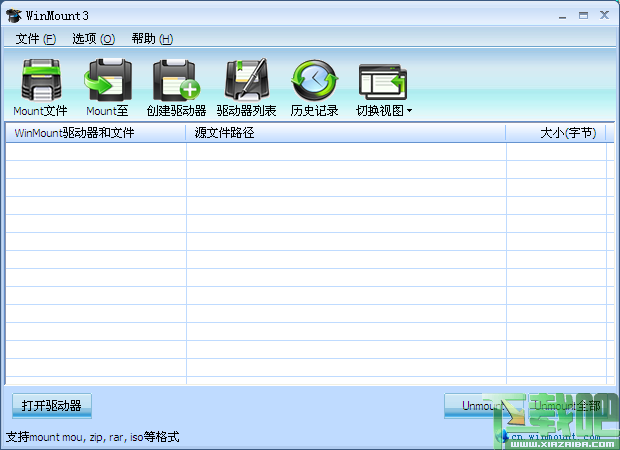Viewport: 620px width, 450px height.
Task: Select the Mount至 toolbar icon
Action: 108,80
